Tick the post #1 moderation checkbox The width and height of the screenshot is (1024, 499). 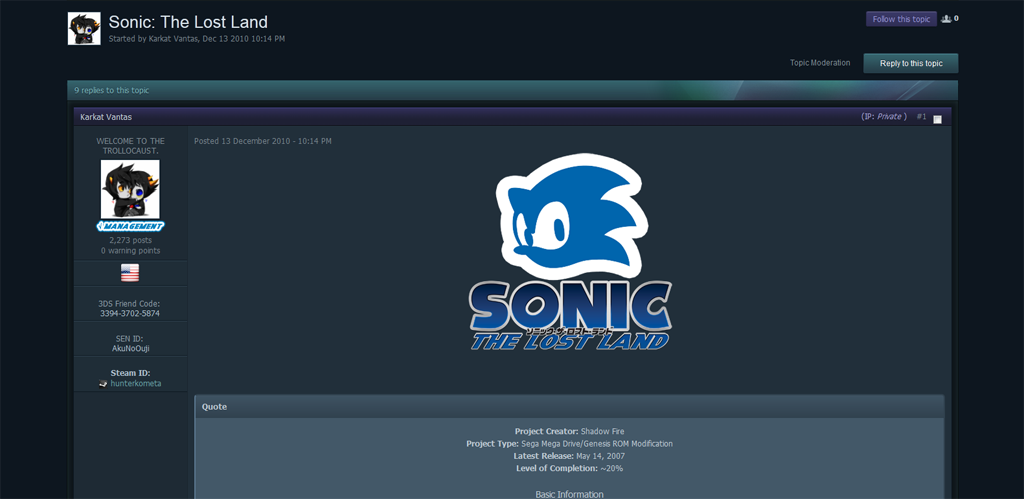[x=938, y=120]
